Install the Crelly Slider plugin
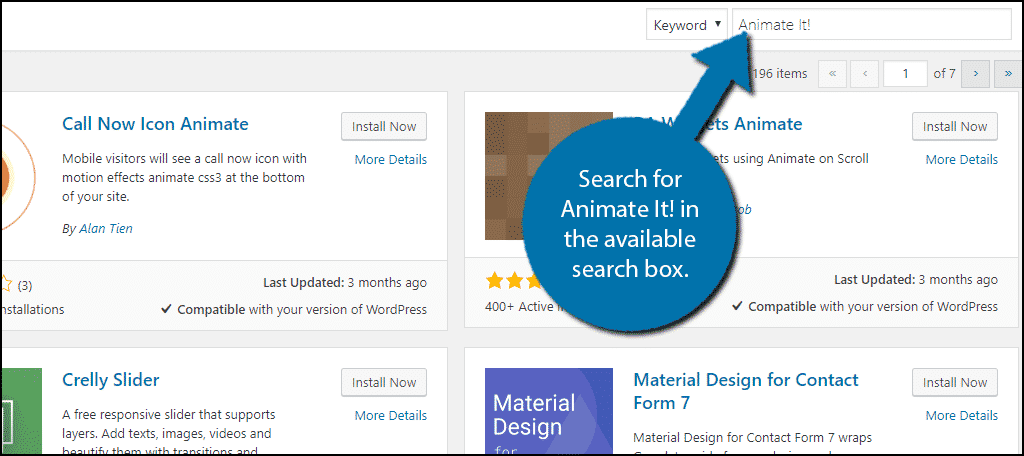This screenshot has height=456, width=1024. pyautogui.click(x=384, y=383)
